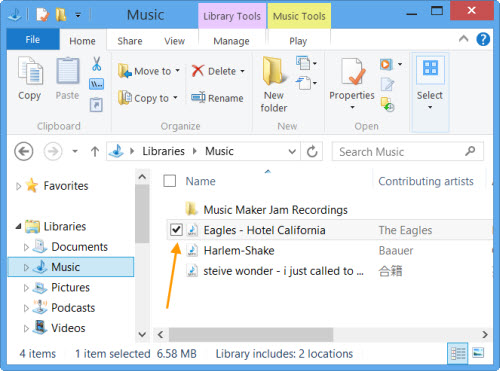Create a New folder

tap(274, 85)
